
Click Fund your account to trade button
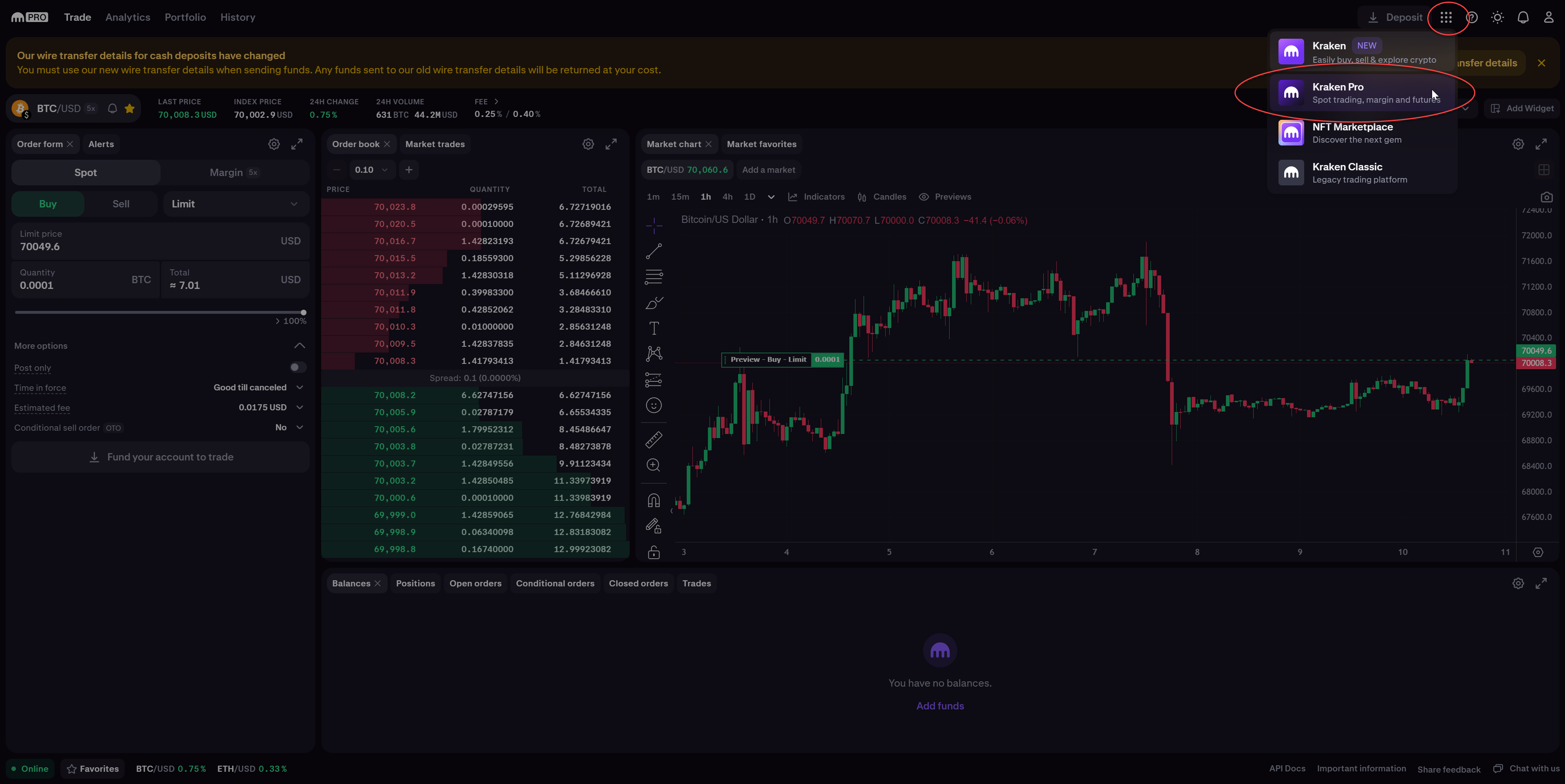(x=161, y=457)
